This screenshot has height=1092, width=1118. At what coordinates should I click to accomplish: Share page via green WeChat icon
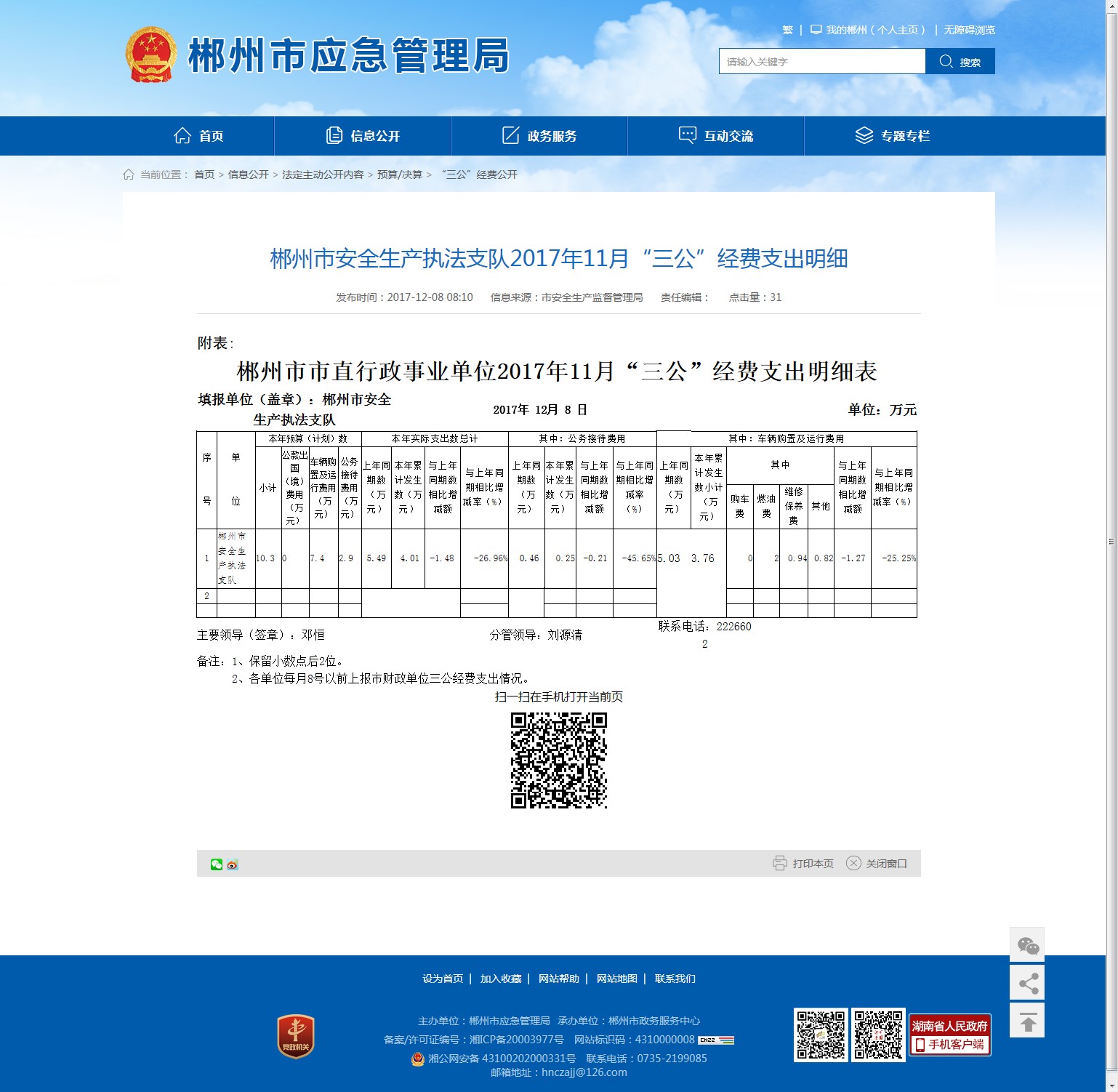click(x=216, y=864)
